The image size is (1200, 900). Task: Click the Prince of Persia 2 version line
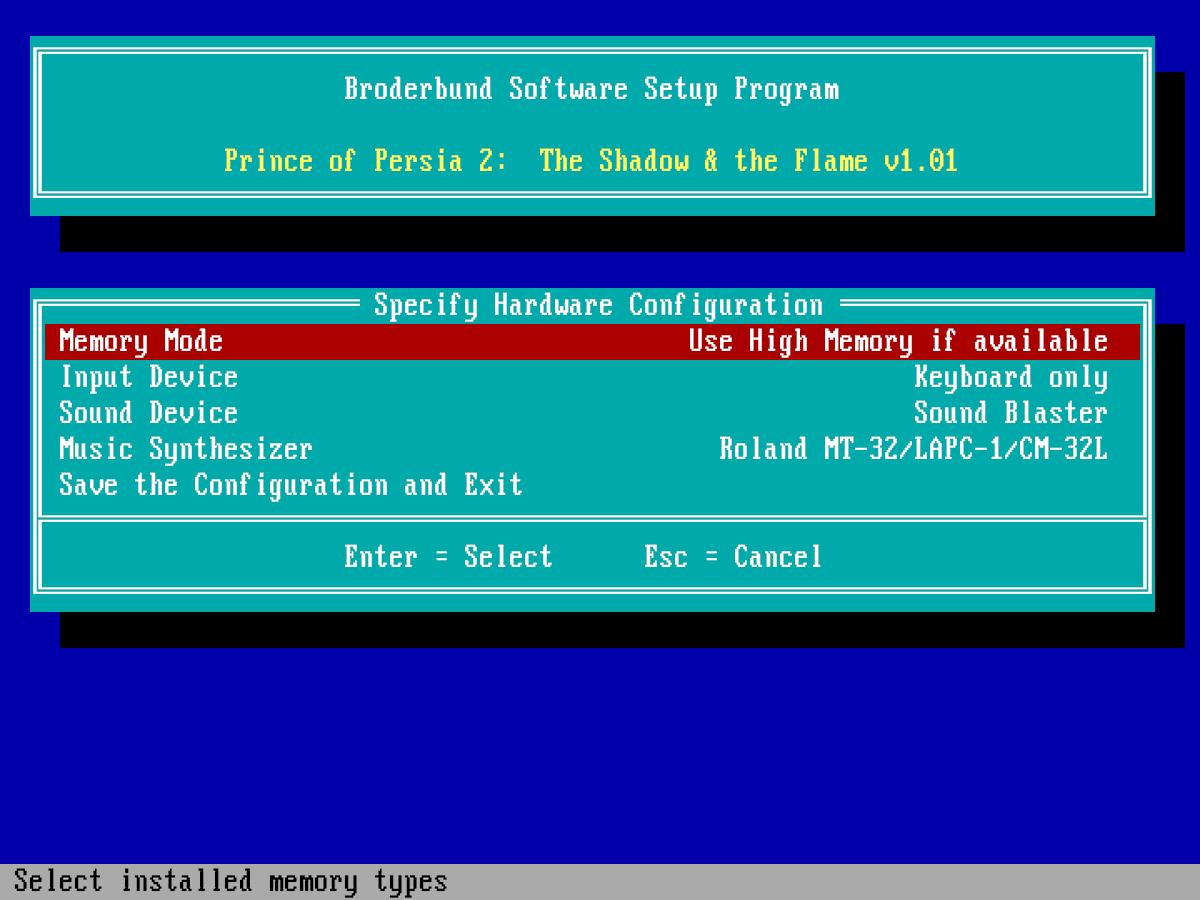pos(591,161)
